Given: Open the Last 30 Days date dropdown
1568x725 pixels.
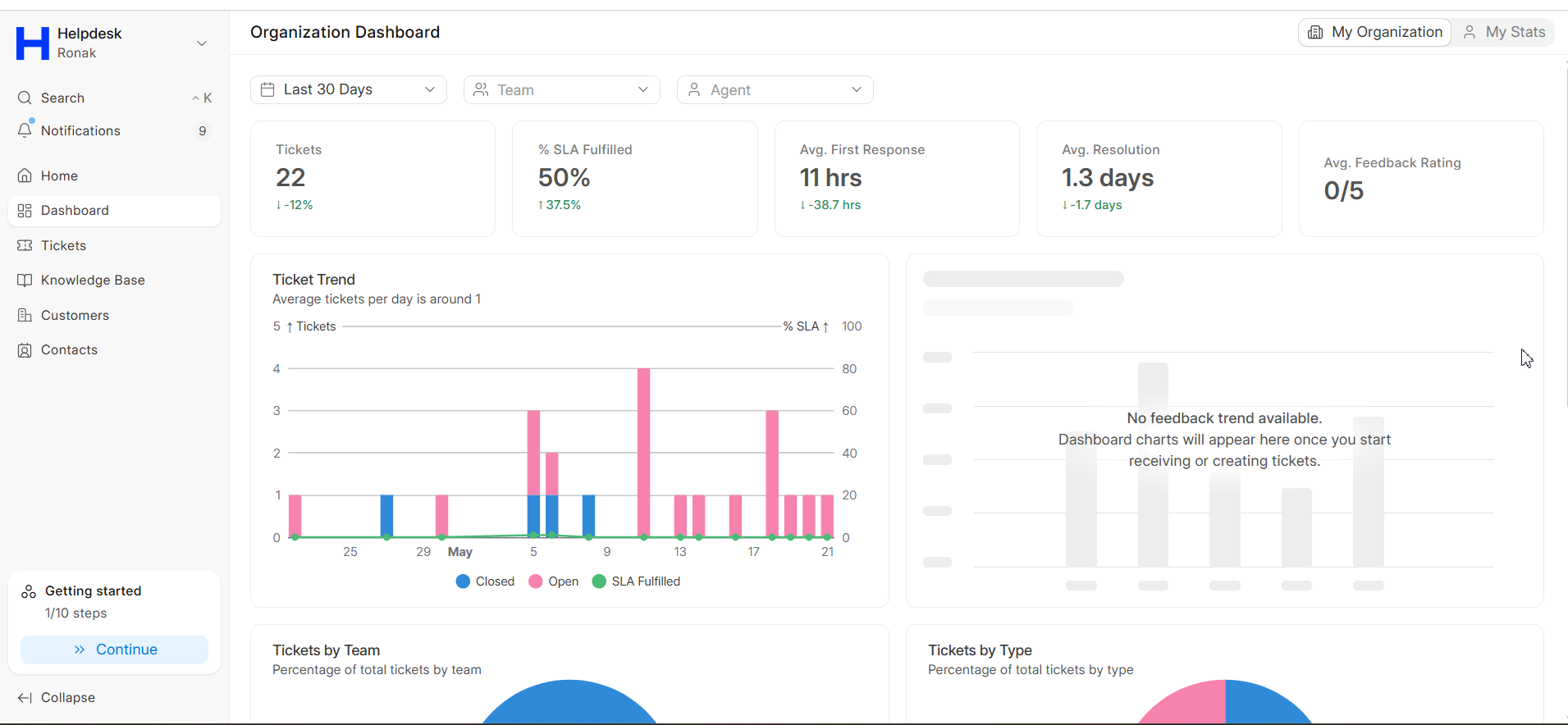Looking at the screenshot, I should tap(349, 89).
